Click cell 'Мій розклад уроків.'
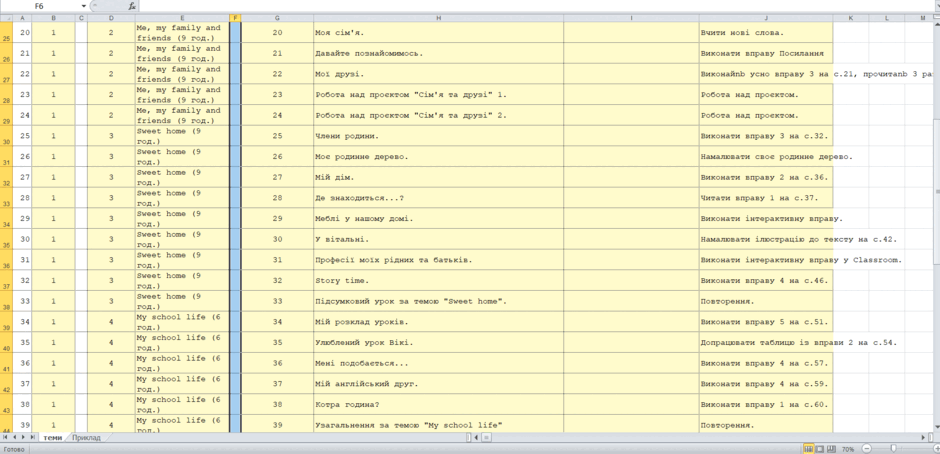 pos(438,322)
